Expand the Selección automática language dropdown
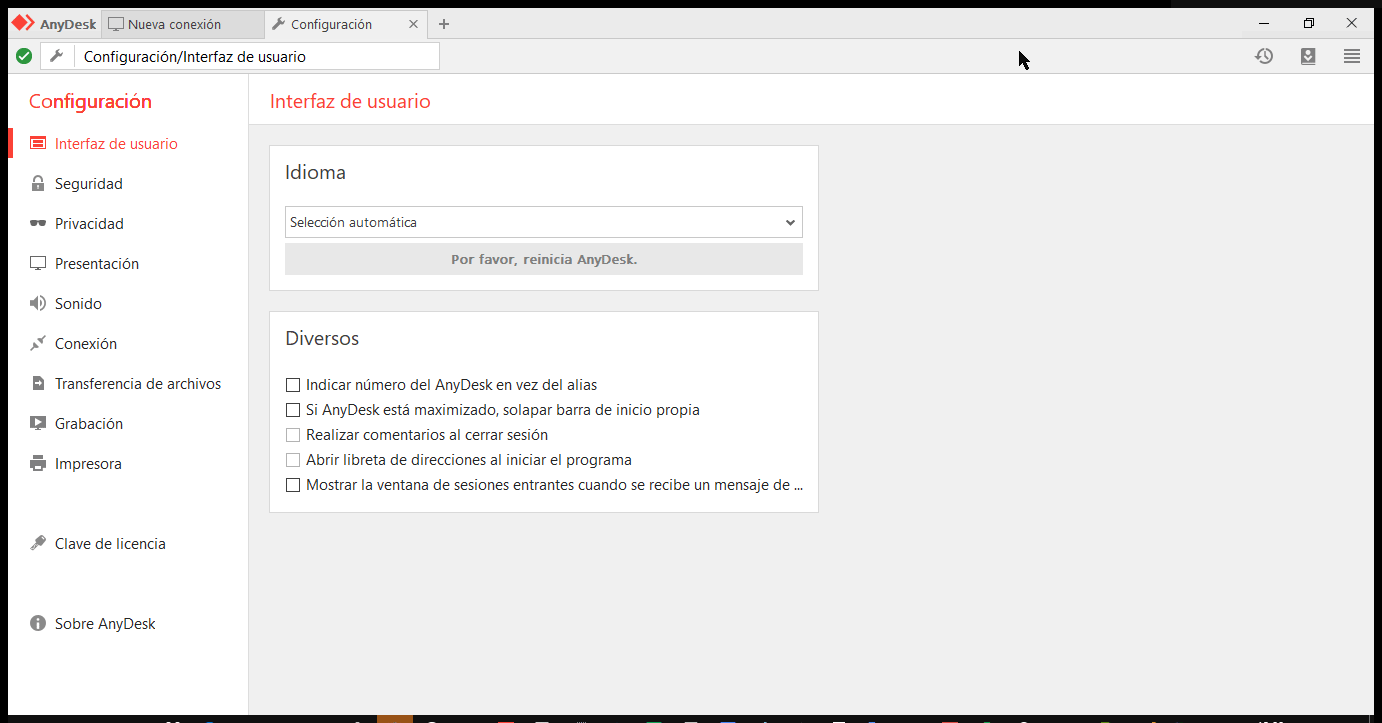This screenshot has height=723, width=1382. point(544,222)
